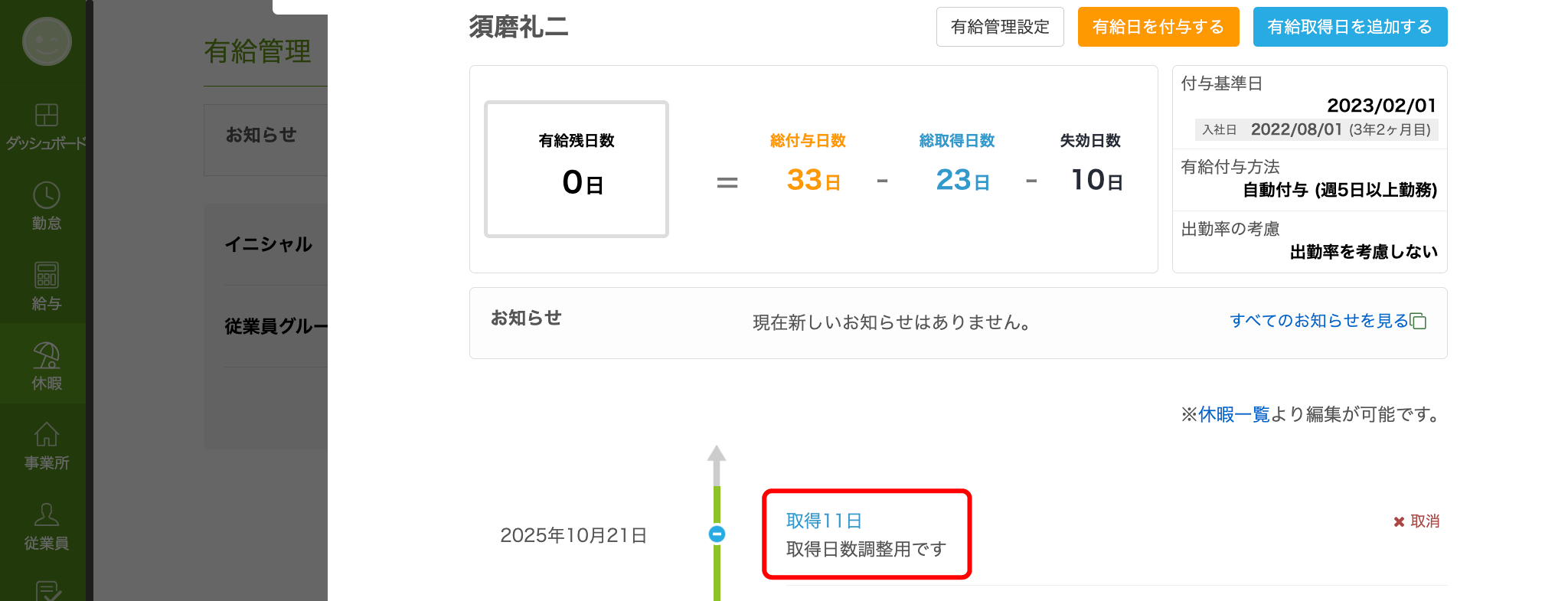
Task: Click the red 取消 cancel link
Action: tap(1416, 521)
